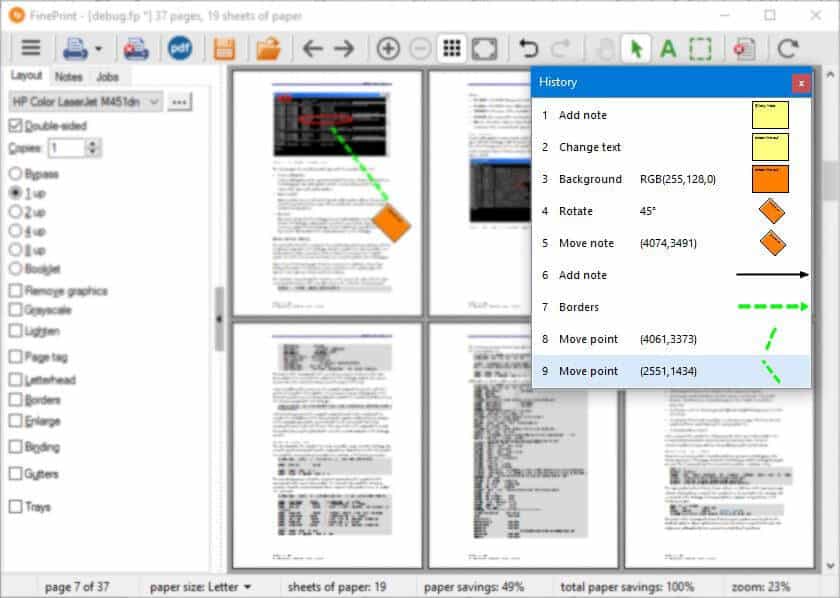This screenshot has height=598, width=840.
Task: Click the blue PDF export icon
Action: [x=180, y=48]
